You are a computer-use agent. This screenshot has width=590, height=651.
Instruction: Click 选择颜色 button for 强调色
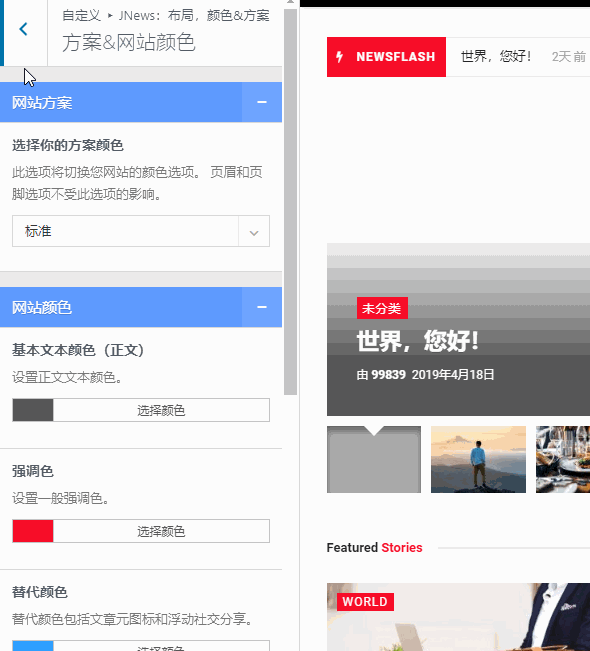[161, 531]
